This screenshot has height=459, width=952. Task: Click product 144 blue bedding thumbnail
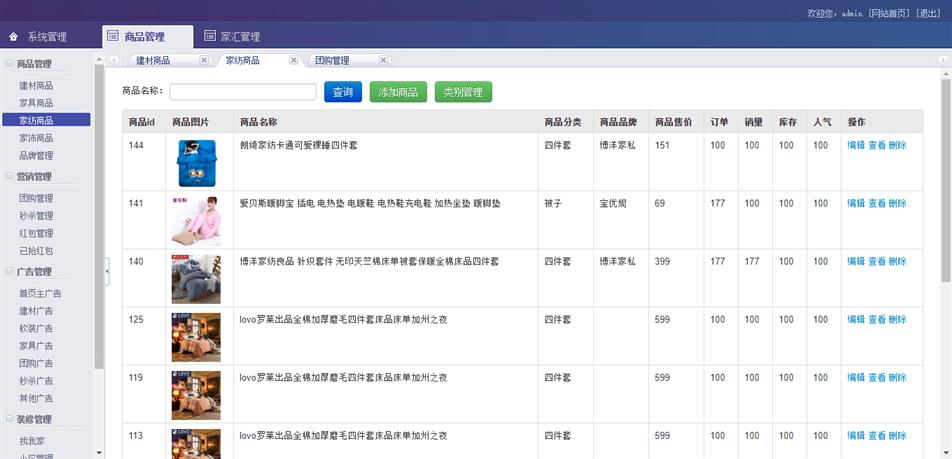click(x=196, y=163)
